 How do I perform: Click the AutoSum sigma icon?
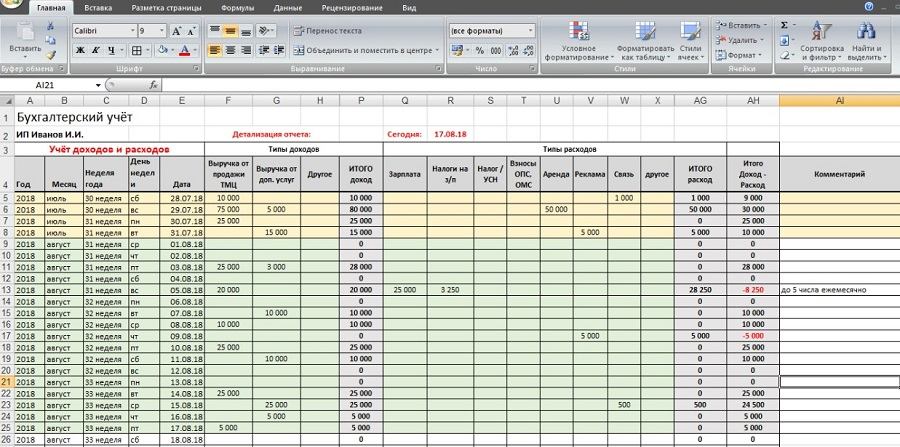click(x=785, y=24)
